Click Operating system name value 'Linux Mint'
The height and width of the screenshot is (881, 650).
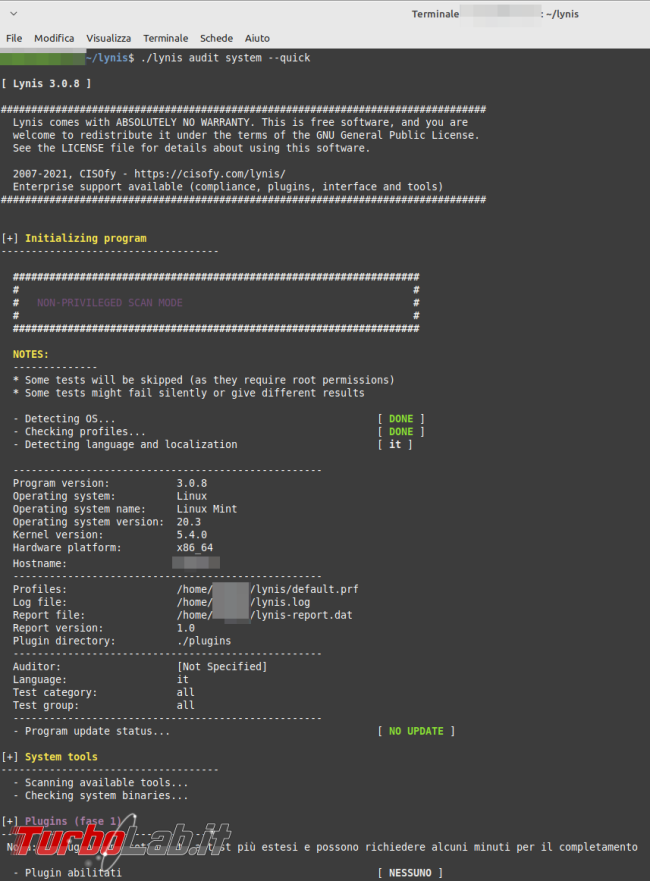(x=207, y=509)
